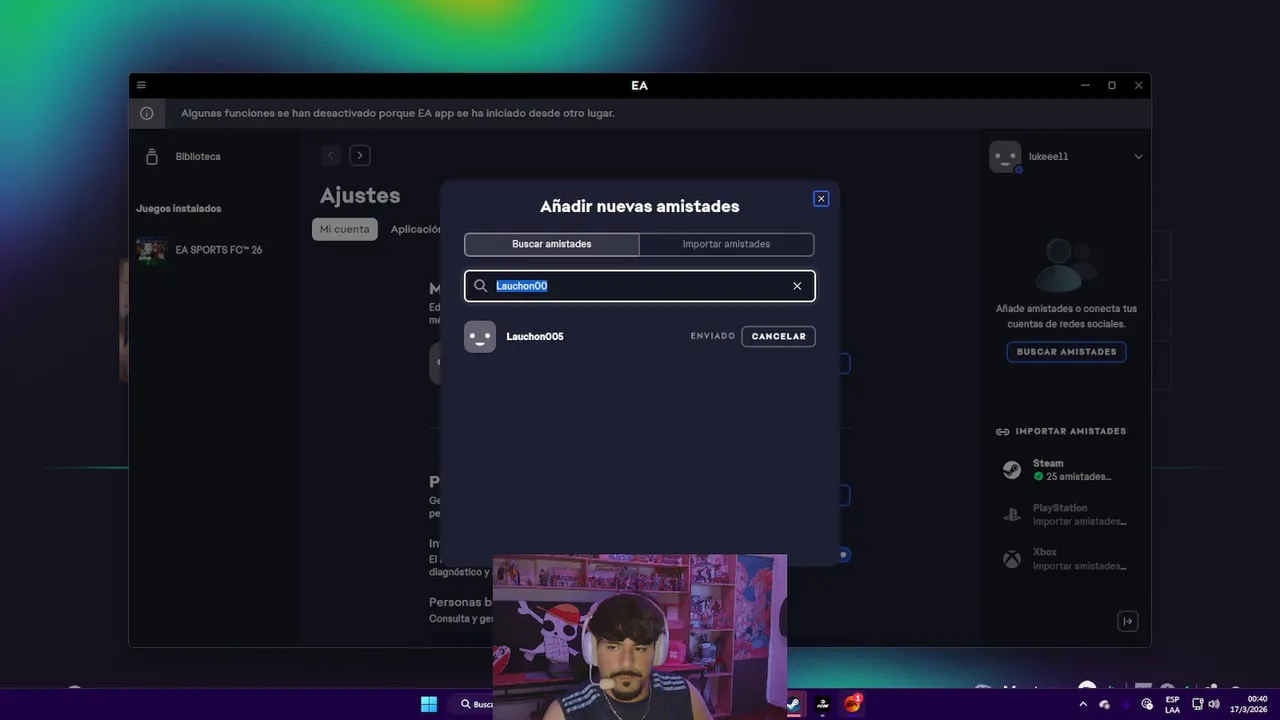Switch to Importar amistades tab
This screenshot has width=1280, height=720.
pos(726,244)
